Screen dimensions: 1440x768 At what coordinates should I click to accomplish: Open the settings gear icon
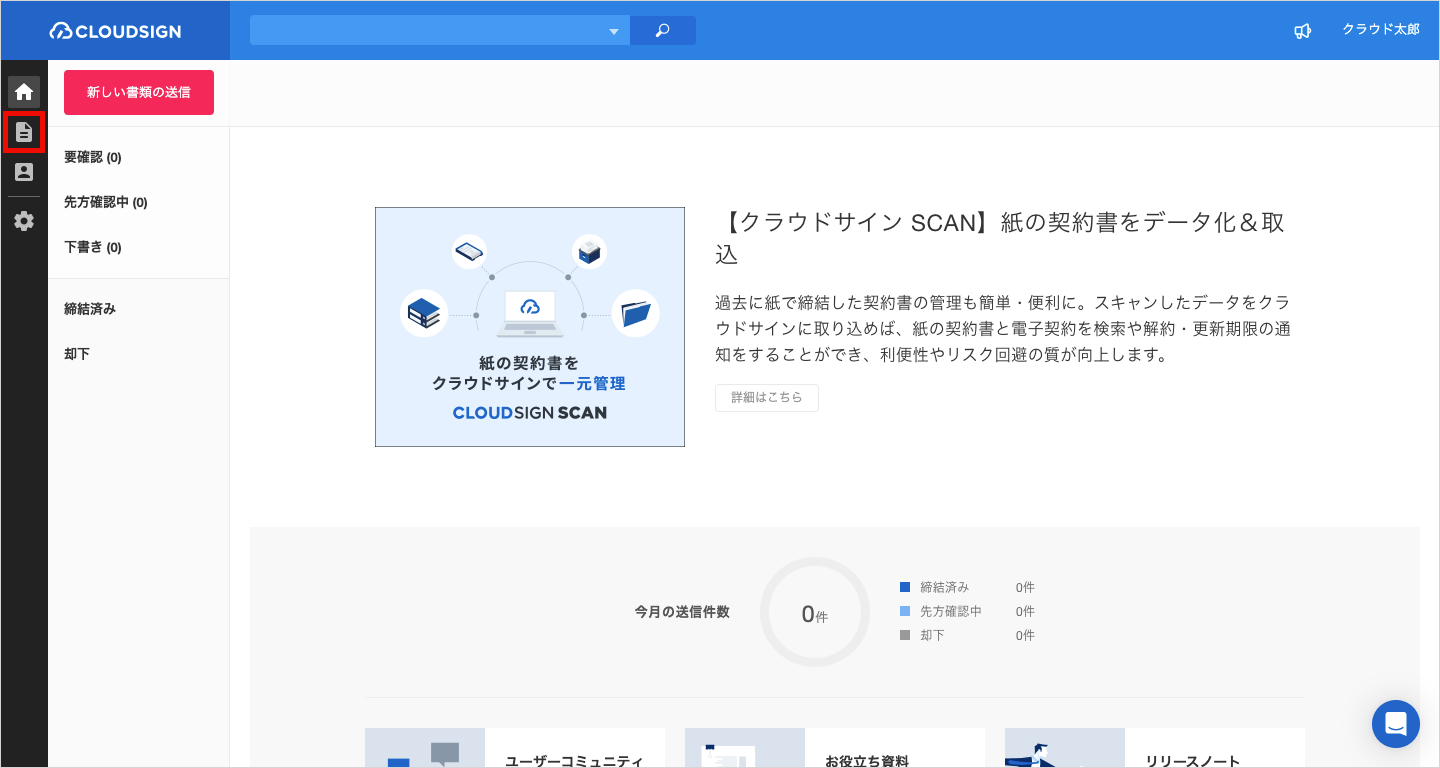click(24, 221)
